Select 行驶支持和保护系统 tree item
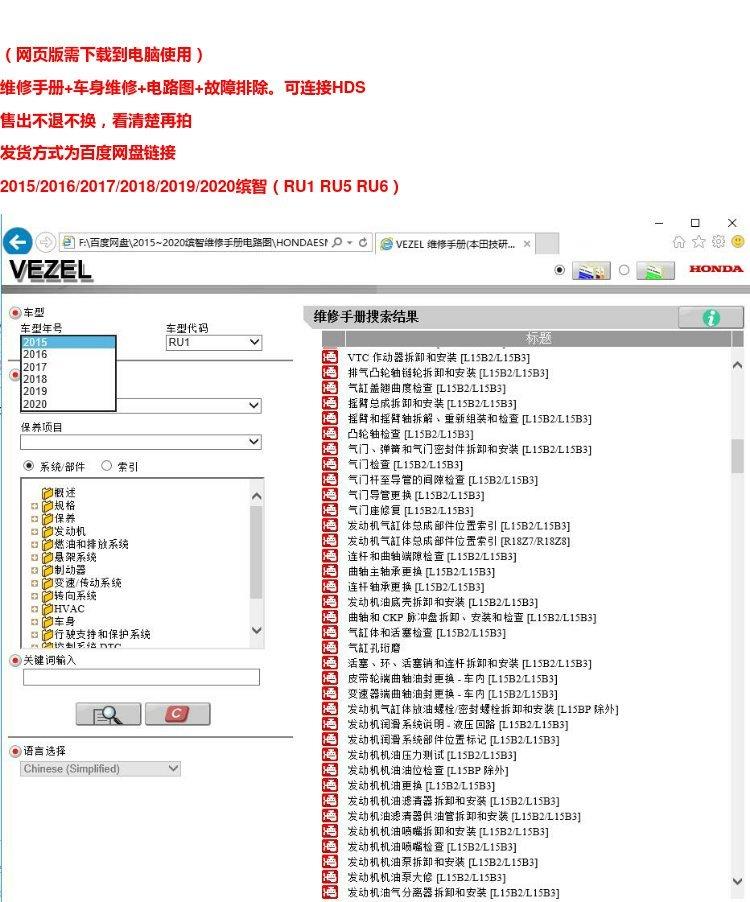This screenshot has width=750, height=902. (x=102, y=634)
